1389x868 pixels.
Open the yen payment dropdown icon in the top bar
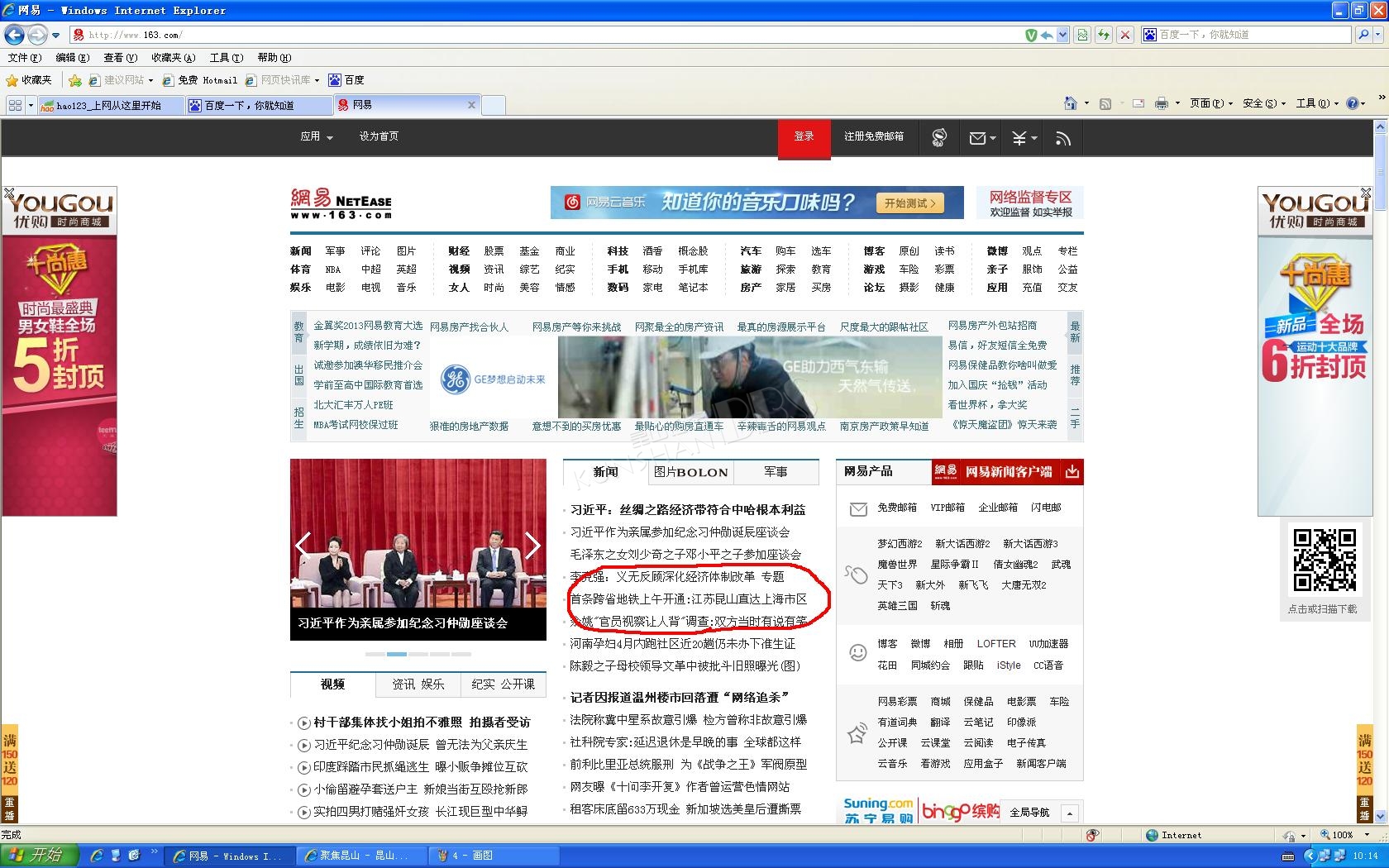pyautogui.click(x=1024, y=138)
